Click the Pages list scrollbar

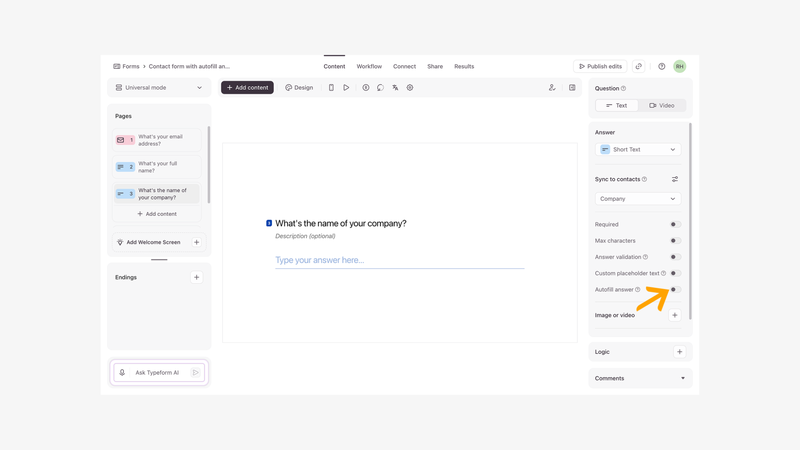coord(209,165)
